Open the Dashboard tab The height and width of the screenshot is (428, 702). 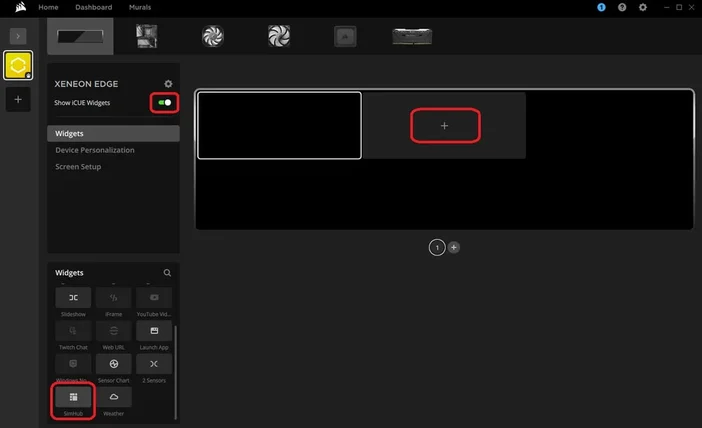pyautogui.click(x=94, y=7)
